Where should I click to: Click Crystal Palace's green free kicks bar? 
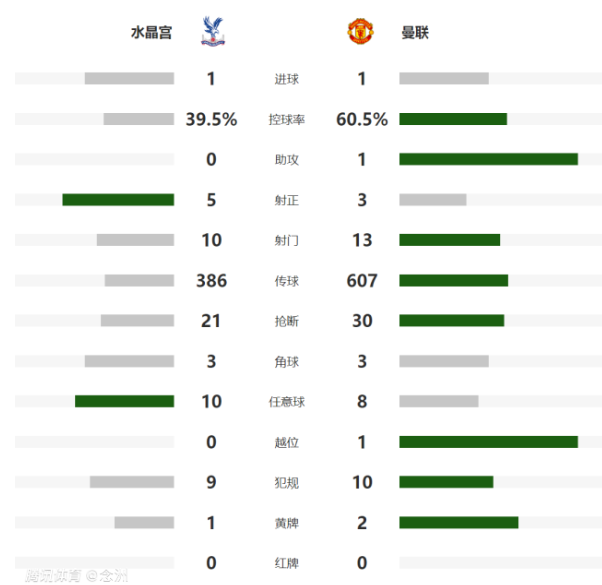tap(124, 402)
